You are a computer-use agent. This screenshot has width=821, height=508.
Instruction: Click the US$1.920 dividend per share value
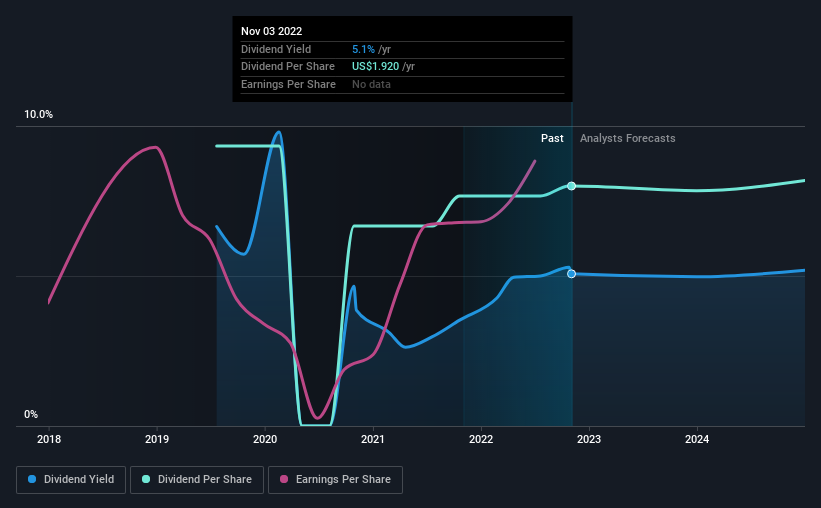[x=375, y=67]
